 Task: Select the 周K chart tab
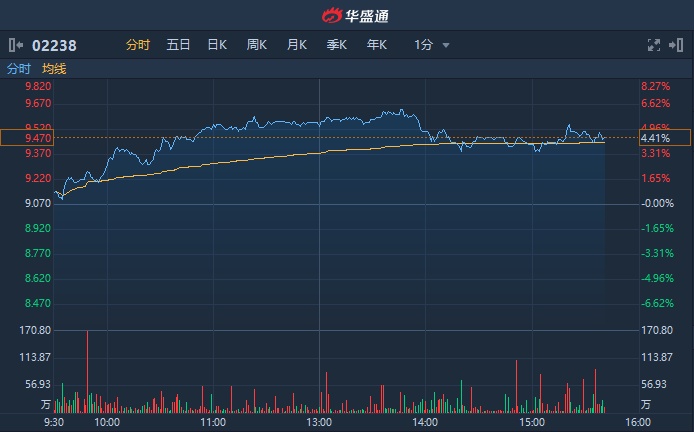tap(257, 45)
